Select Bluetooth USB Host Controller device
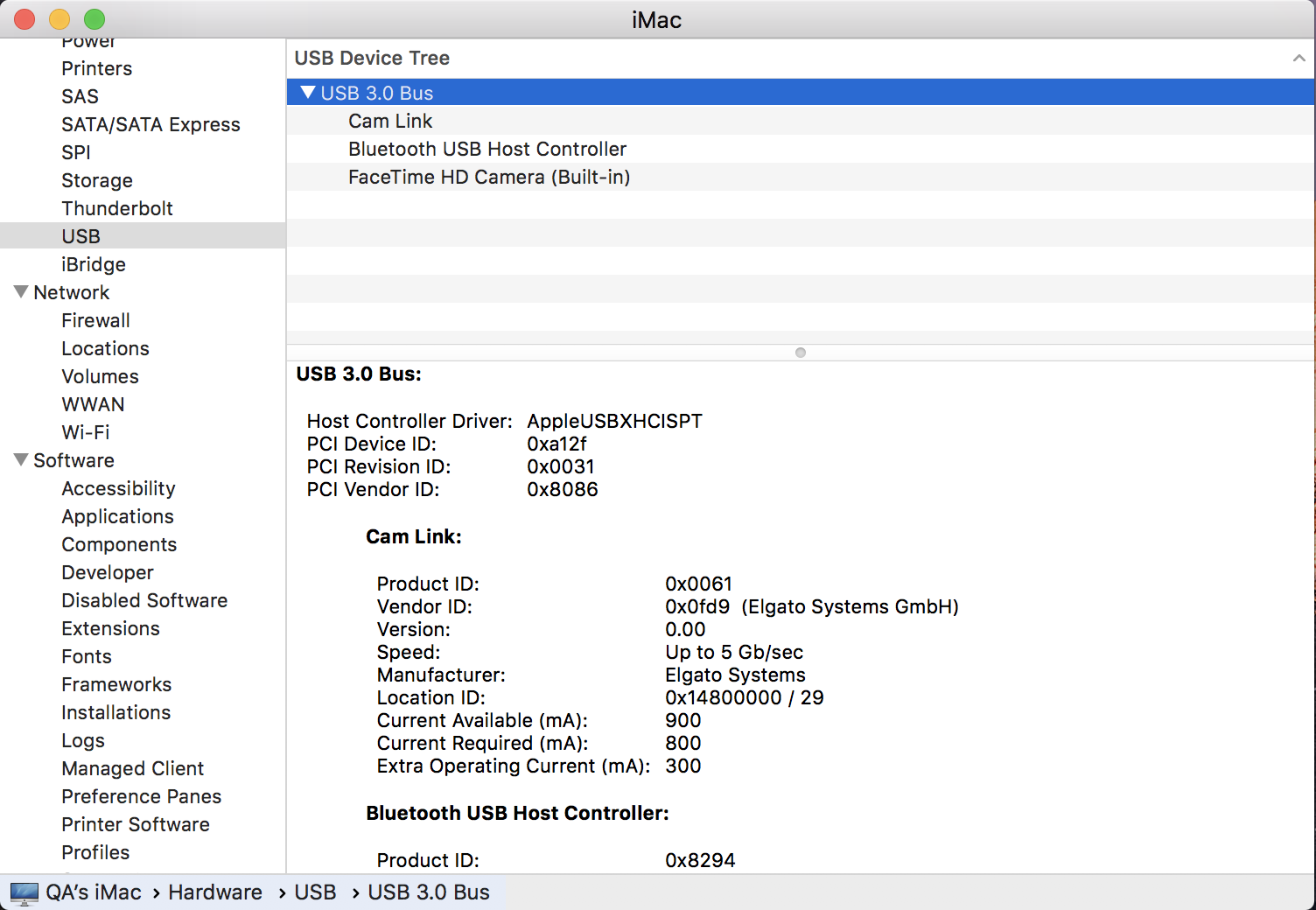 pyautogui.click(x=487, y=149)
